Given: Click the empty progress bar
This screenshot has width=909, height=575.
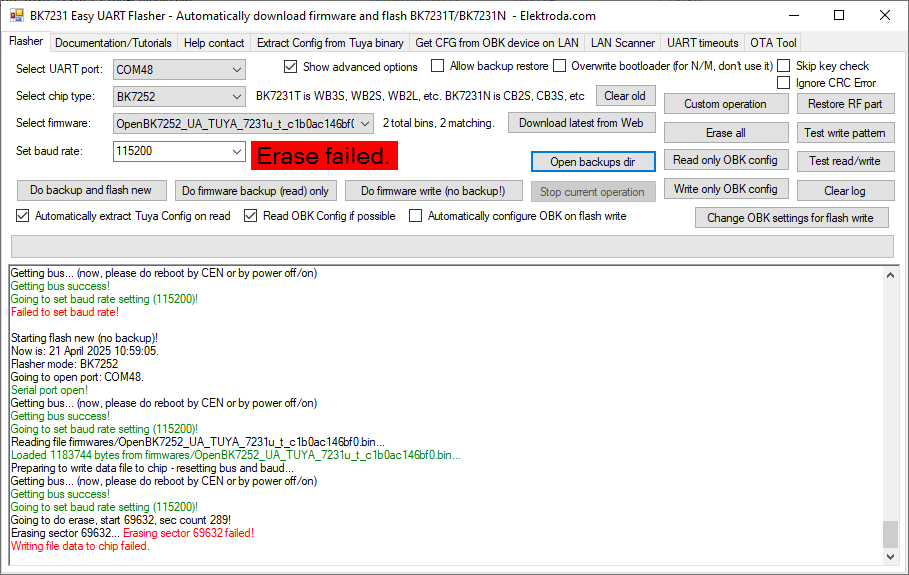Looking at the screenshot, I should pos(452,246).
